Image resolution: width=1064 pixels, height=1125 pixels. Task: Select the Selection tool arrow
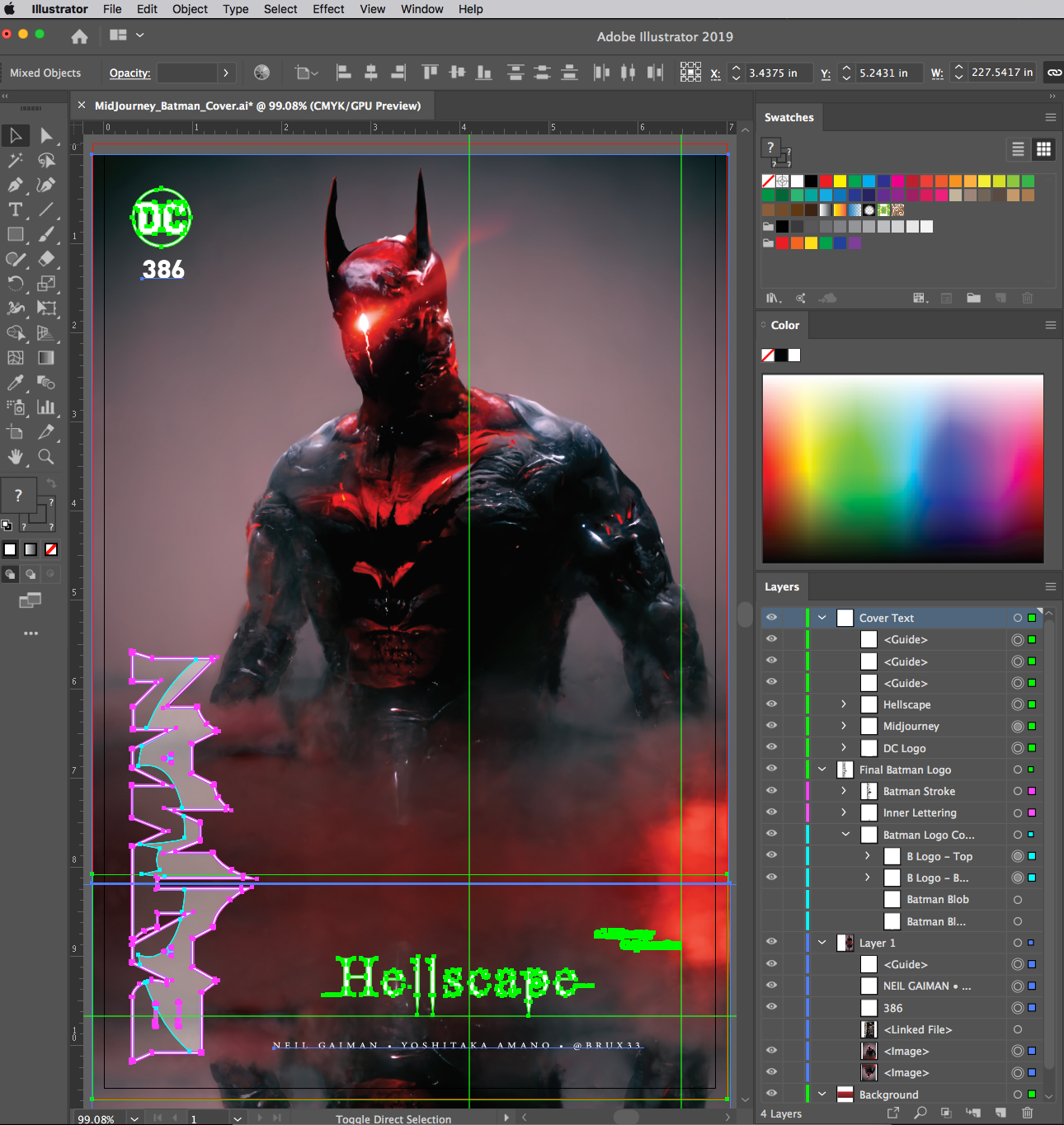pos(16,135)
